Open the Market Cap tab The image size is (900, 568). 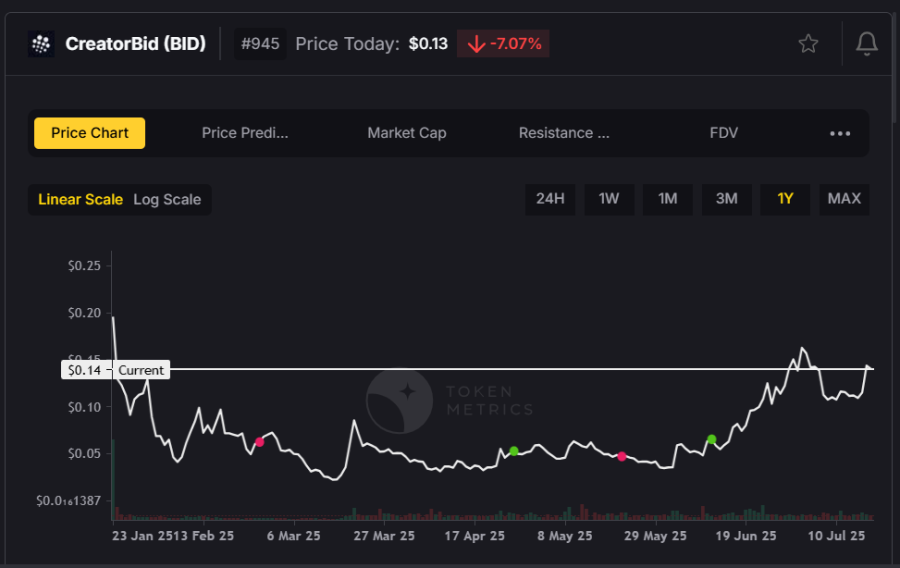(406, 133)
